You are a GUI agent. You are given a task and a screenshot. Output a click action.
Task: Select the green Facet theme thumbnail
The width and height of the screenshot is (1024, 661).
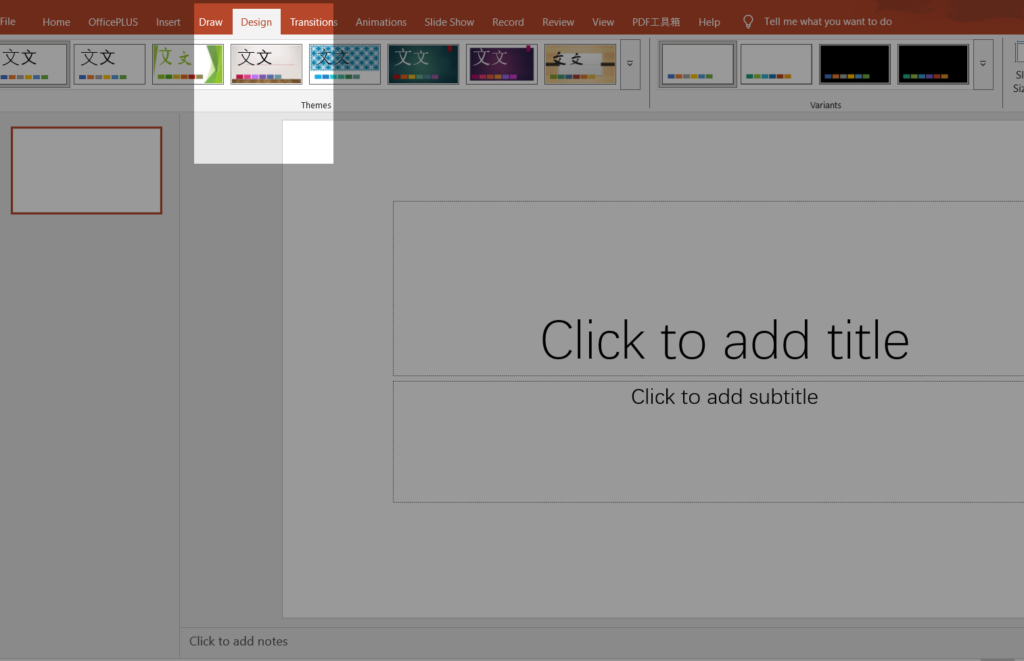187,63
